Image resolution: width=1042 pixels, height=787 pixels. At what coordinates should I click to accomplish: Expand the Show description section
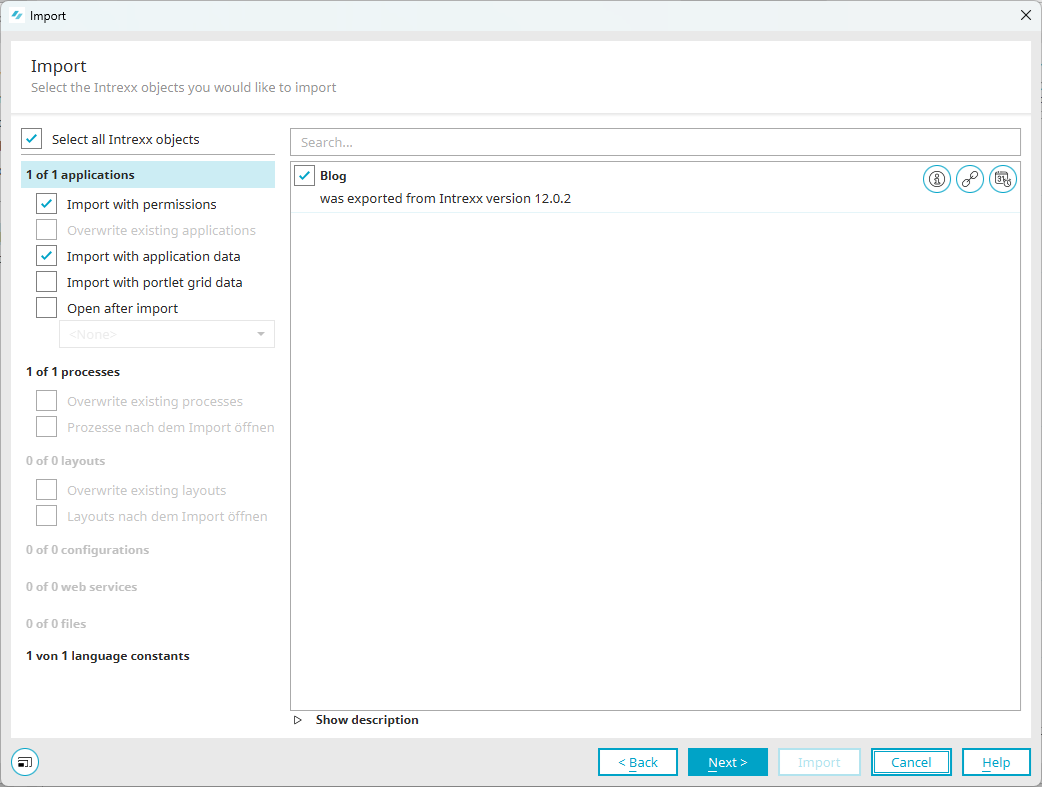click(298, 720)
